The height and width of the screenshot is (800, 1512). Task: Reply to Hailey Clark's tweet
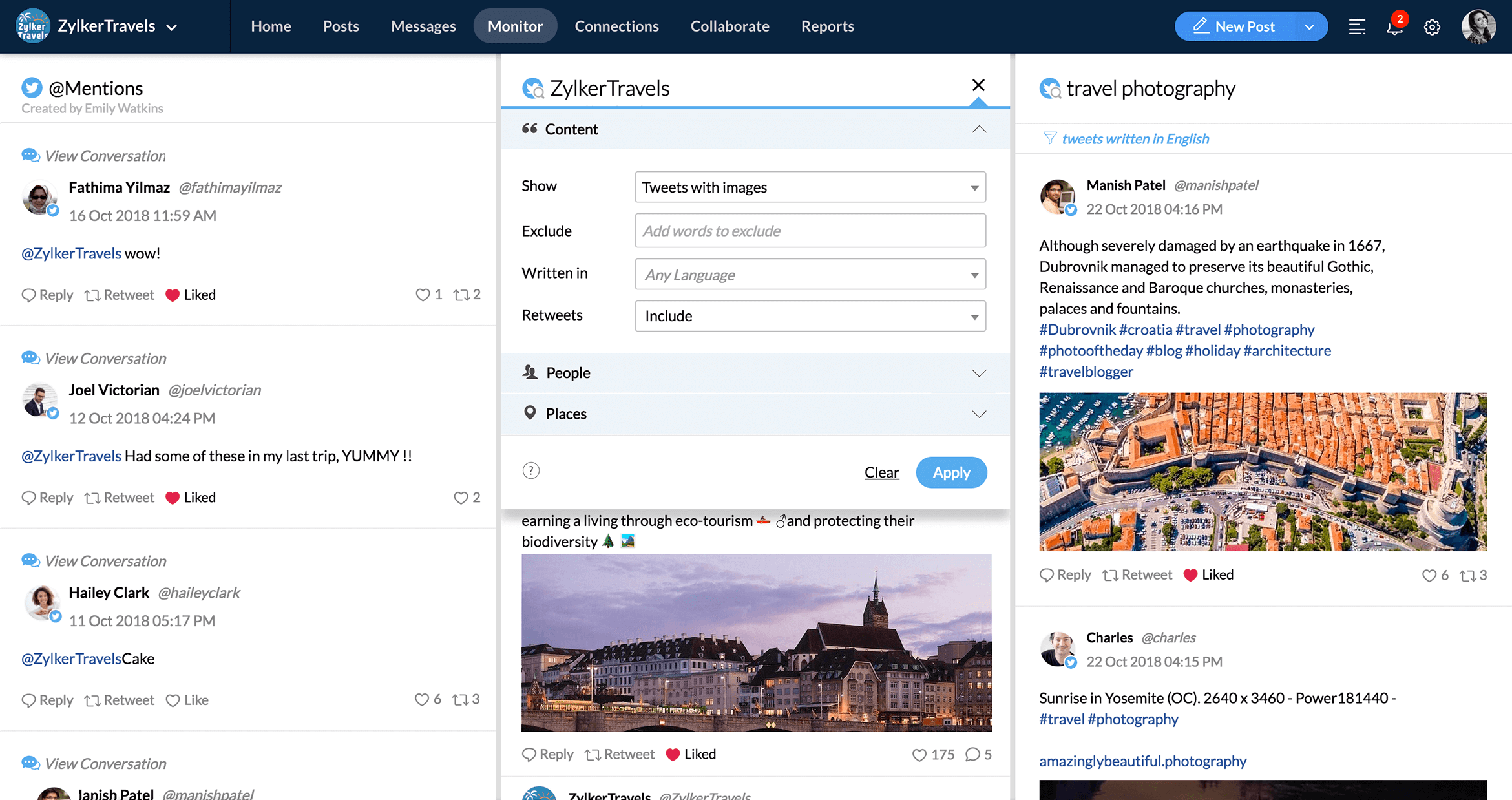(x=47, y=700)
